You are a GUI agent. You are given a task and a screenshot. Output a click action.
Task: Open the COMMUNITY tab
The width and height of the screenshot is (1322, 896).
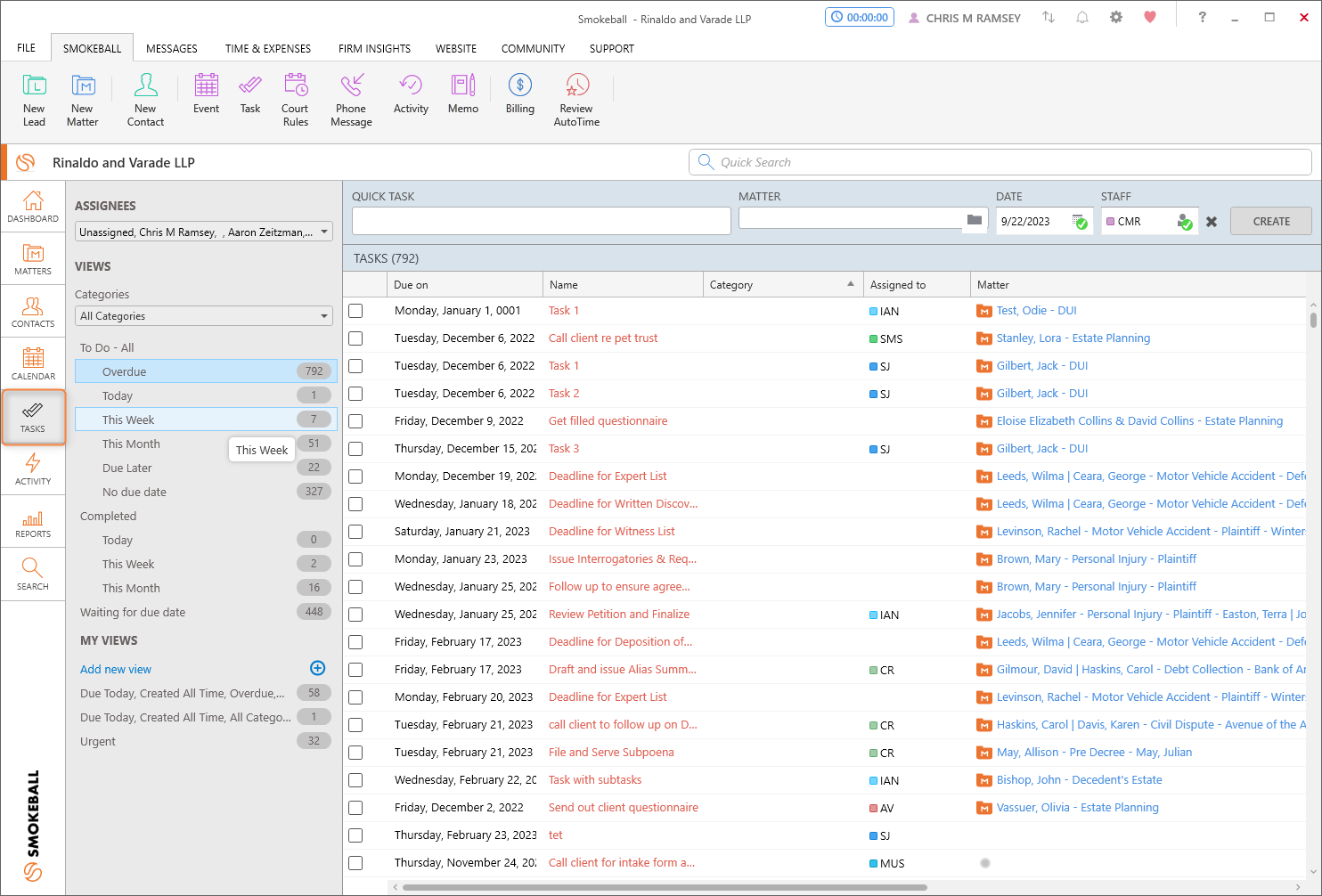point(533,48)
